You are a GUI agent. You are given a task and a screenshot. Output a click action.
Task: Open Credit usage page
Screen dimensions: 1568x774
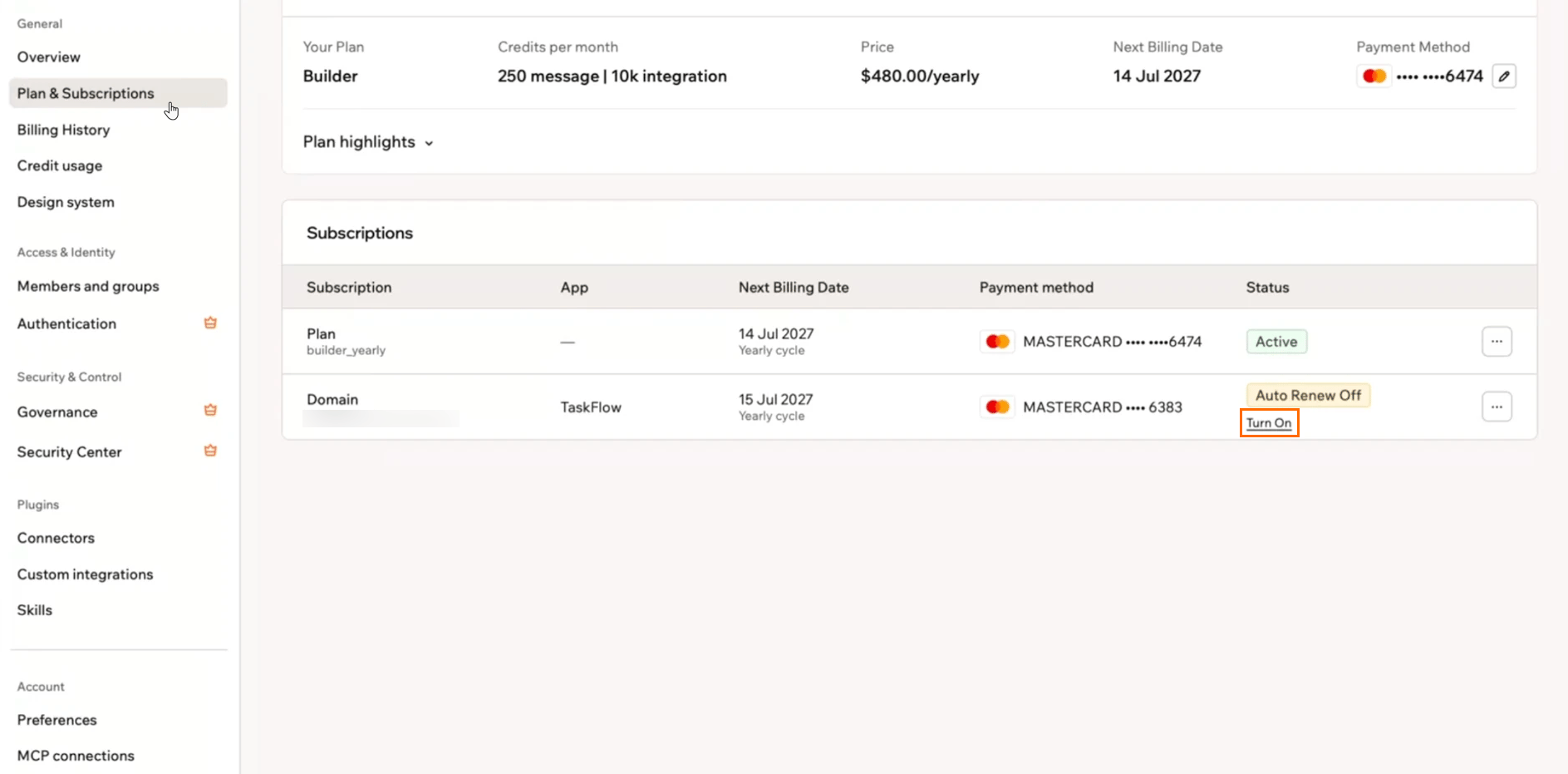[60, 165]
